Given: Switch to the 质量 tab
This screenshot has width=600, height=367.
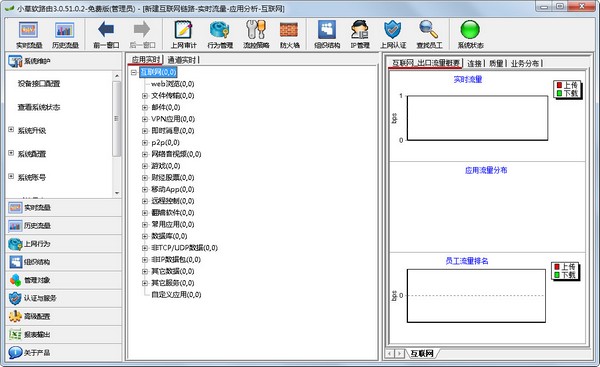Looking at the screenshot, I should pyautogui.click(x=496, y=64).
